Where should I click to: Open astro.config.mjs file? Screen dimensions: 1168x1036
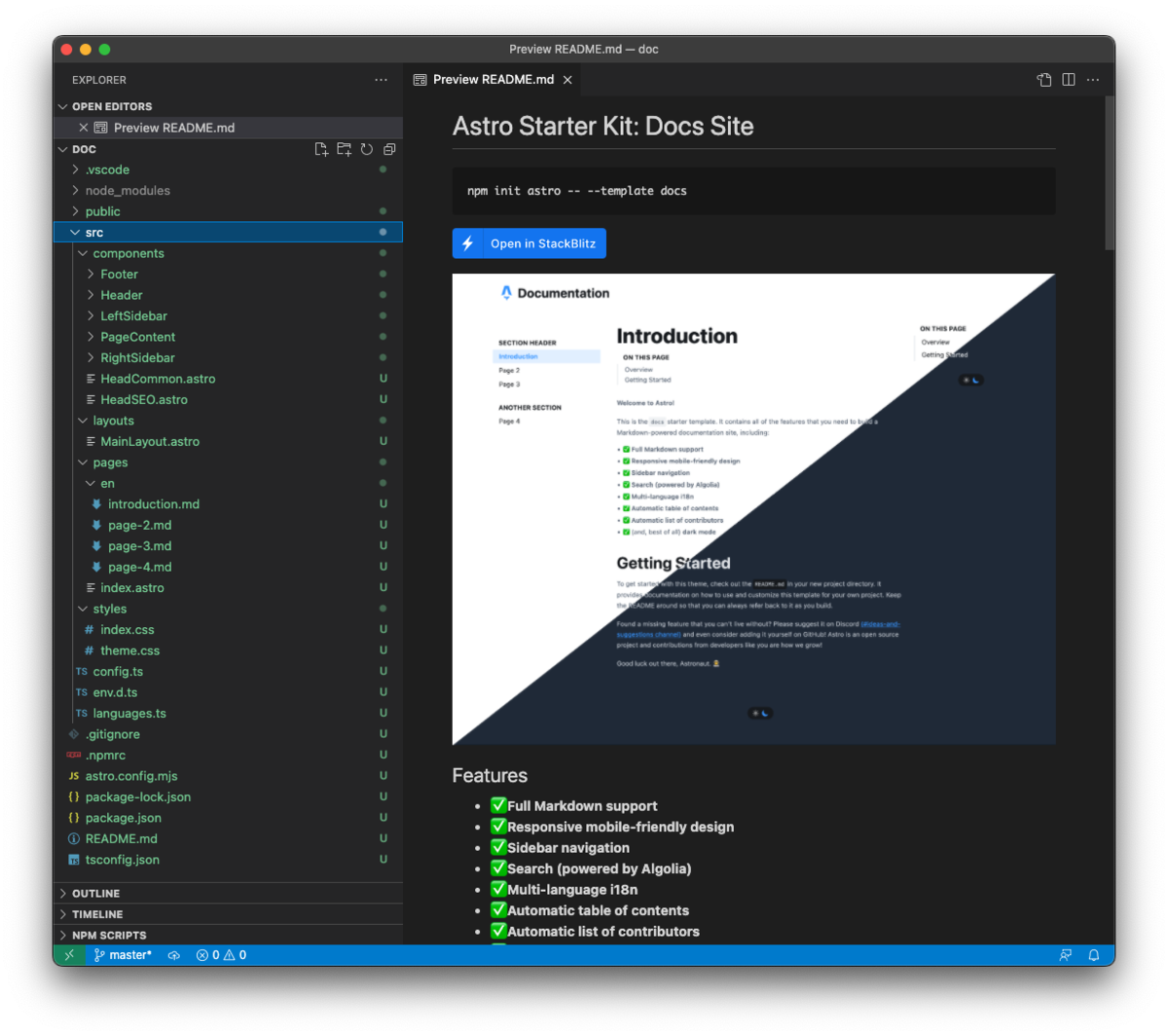point(228,777)
